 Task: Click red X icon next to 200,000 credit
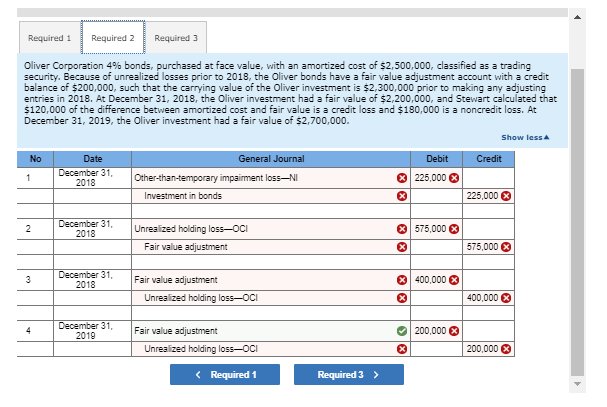pyautogui.click(x=506, y=349)
